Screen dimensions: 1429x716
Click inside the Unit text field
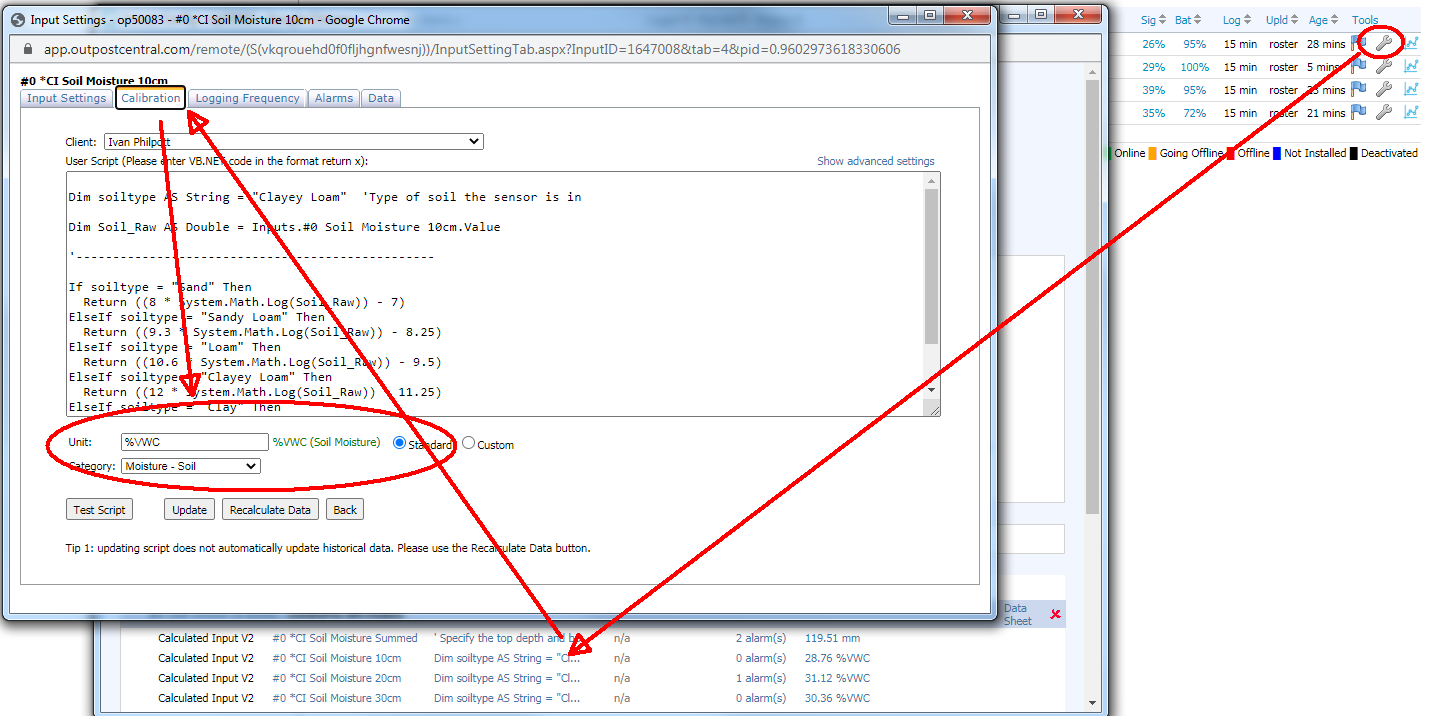pos(194,442)
